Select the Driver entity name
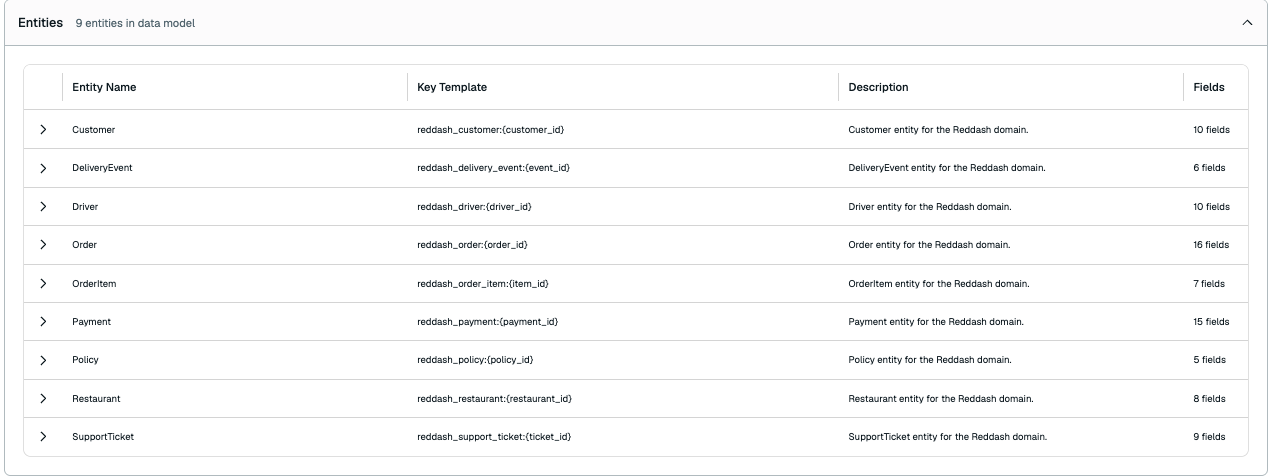This screenshot has width=1268, height=476. click(85, 207)
